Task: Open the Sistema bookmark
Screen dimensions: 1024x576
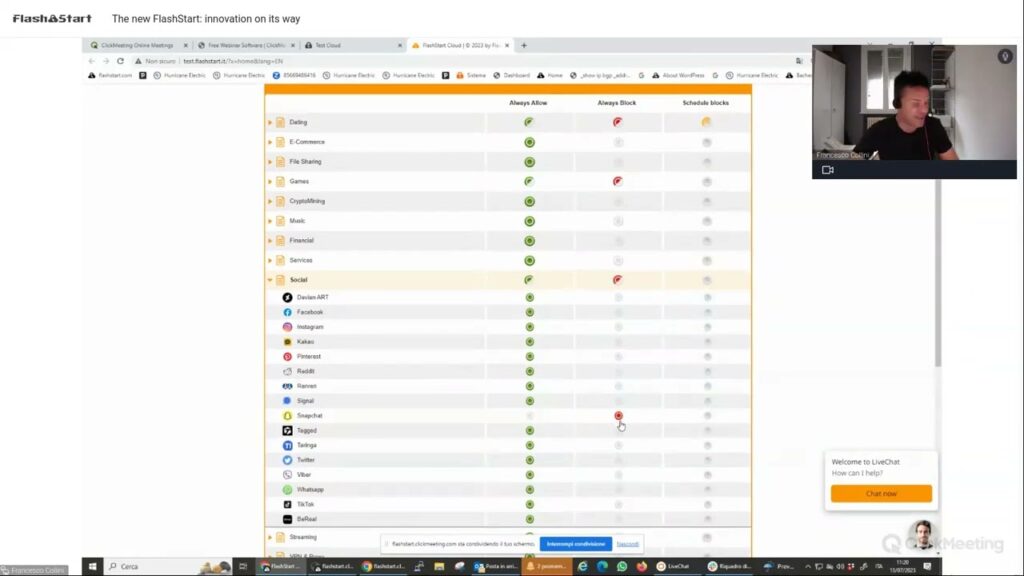Action: [471, 75]
